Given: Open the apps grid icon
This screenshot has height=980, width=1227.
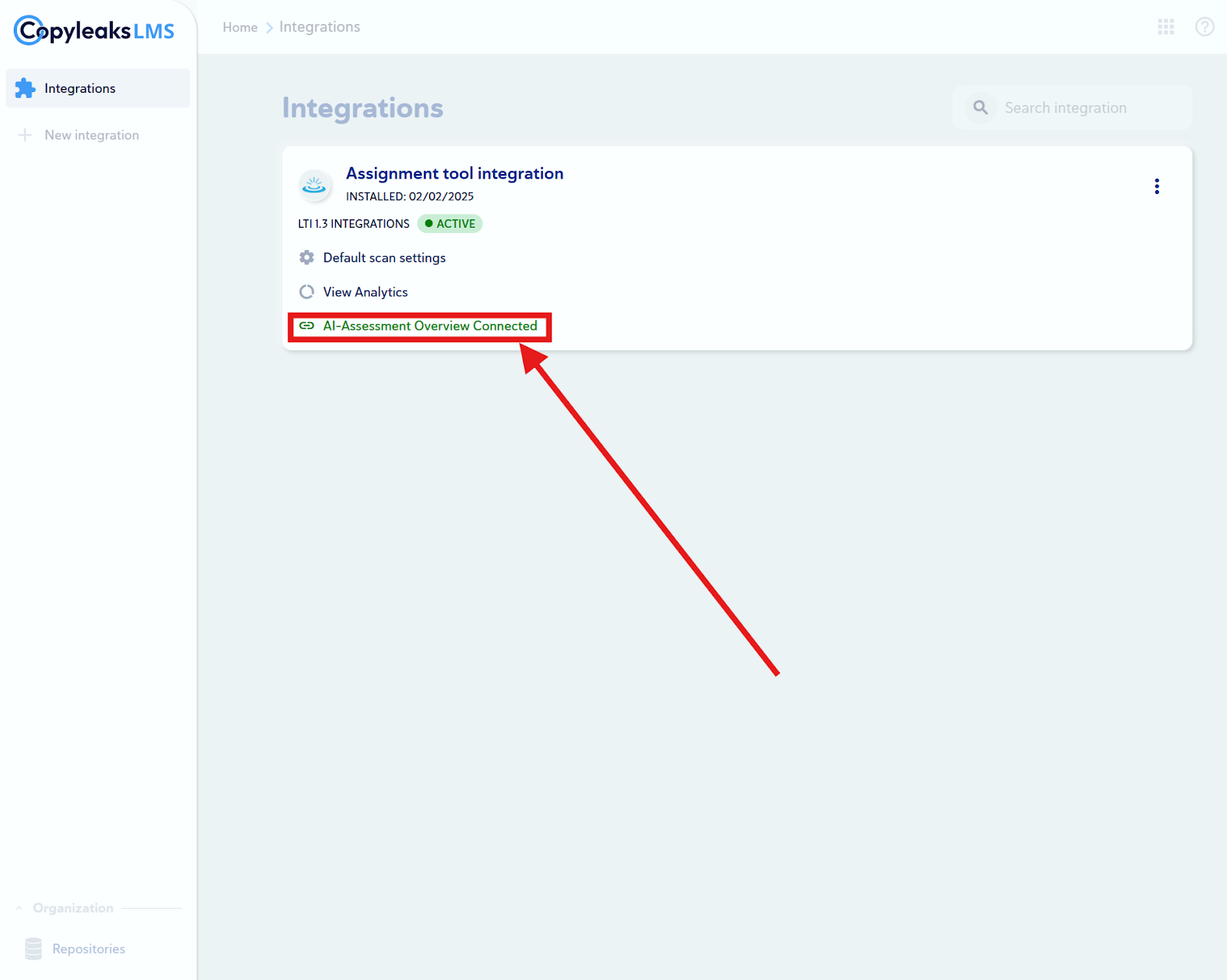Looking at the screenshot, I should point(1166,27).
